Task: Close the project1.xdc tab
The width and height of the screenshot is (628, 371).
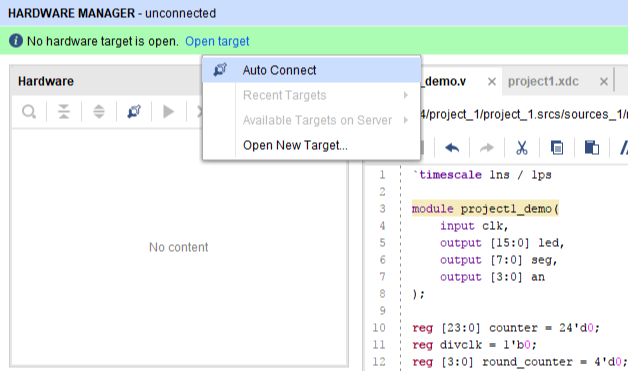Action: pos(604,82)
